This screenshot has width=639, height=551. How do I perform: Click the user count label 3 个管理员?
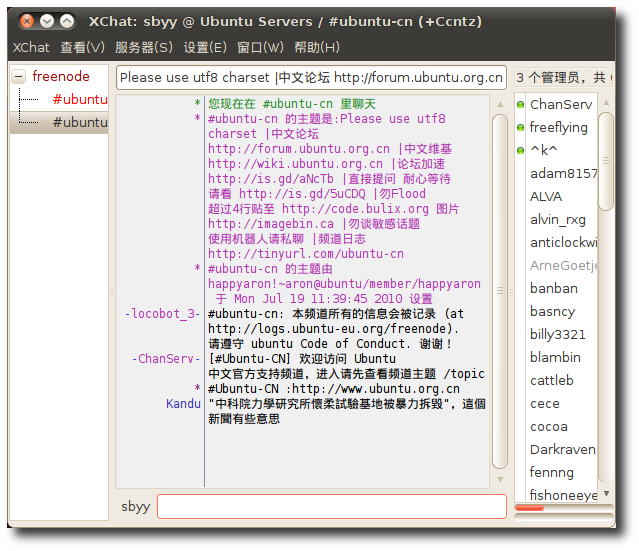pos(564,77)
